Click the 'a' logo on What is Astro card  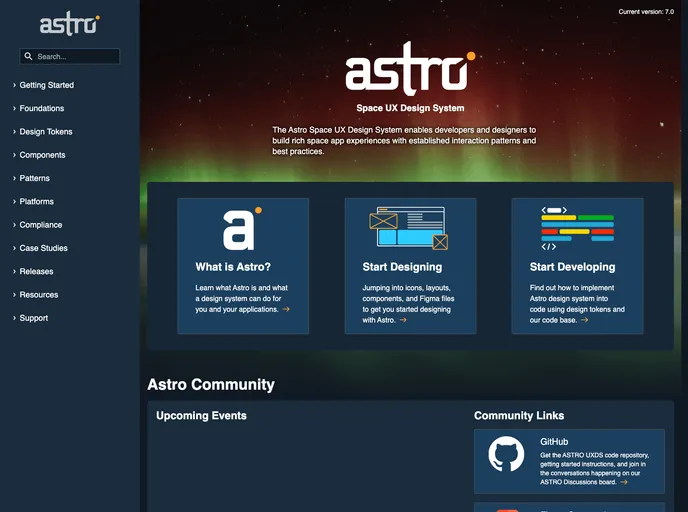[x=242, y=229]
